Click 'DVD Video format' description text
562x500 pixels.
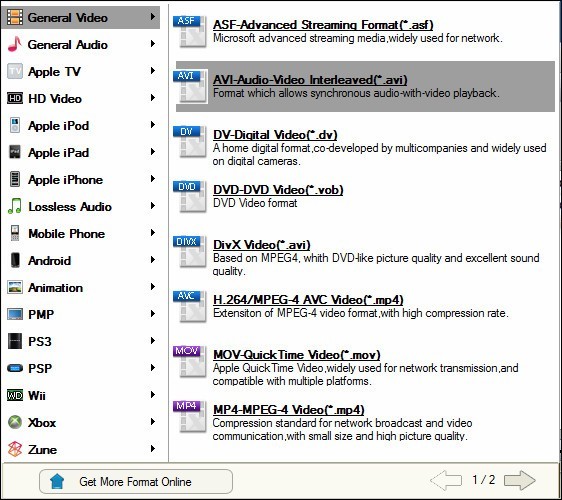pyautogui.click(x=255, y=203)
